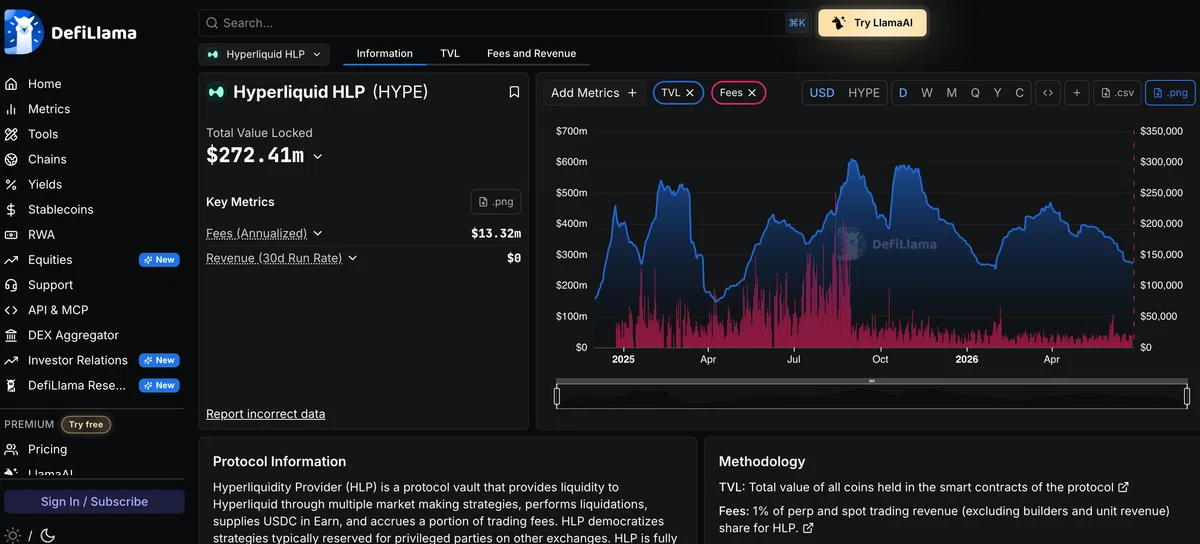The height and width of the screenshot is (544, 1200).
Task: Click the DefiLlama logo
Action: point(71,31)
